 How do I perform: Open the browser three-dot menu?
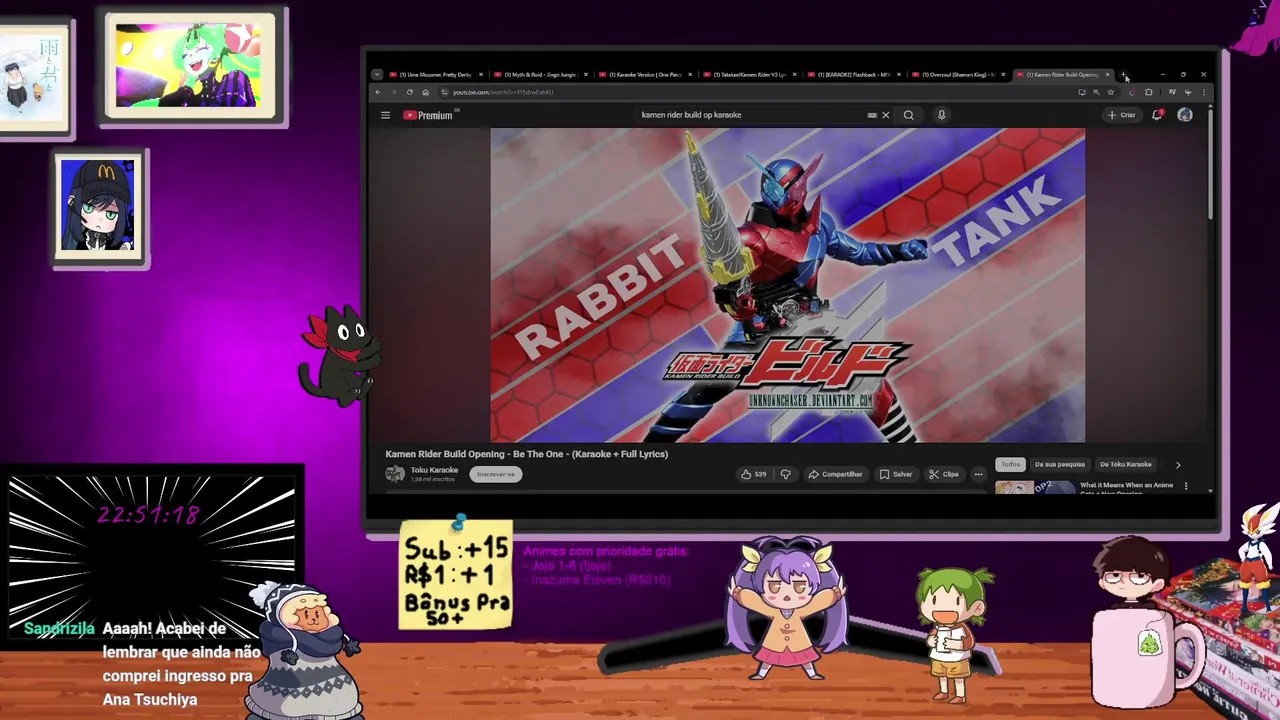tap(1203, 92)
